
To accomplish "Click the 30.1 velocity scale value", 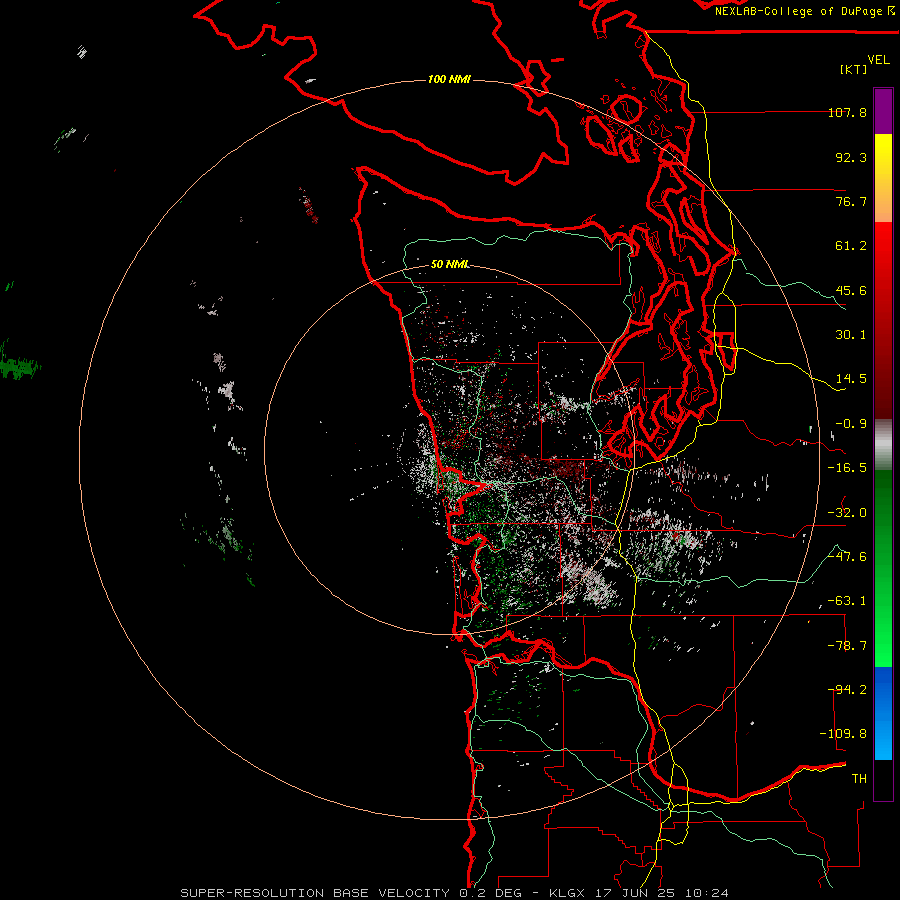I will 851,335.
